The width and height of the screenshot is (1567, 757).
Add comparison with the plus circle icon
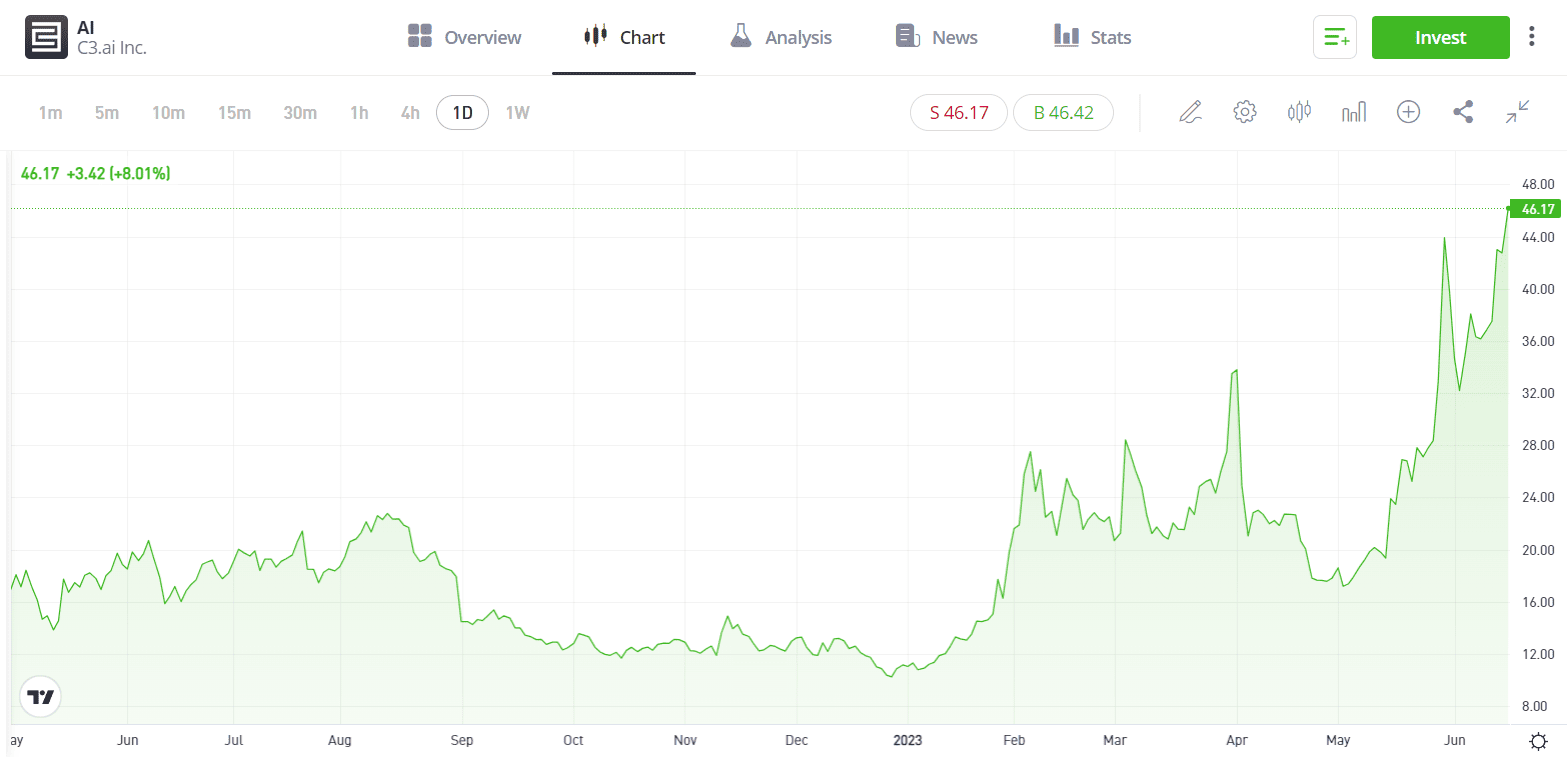coord(1408,112)
